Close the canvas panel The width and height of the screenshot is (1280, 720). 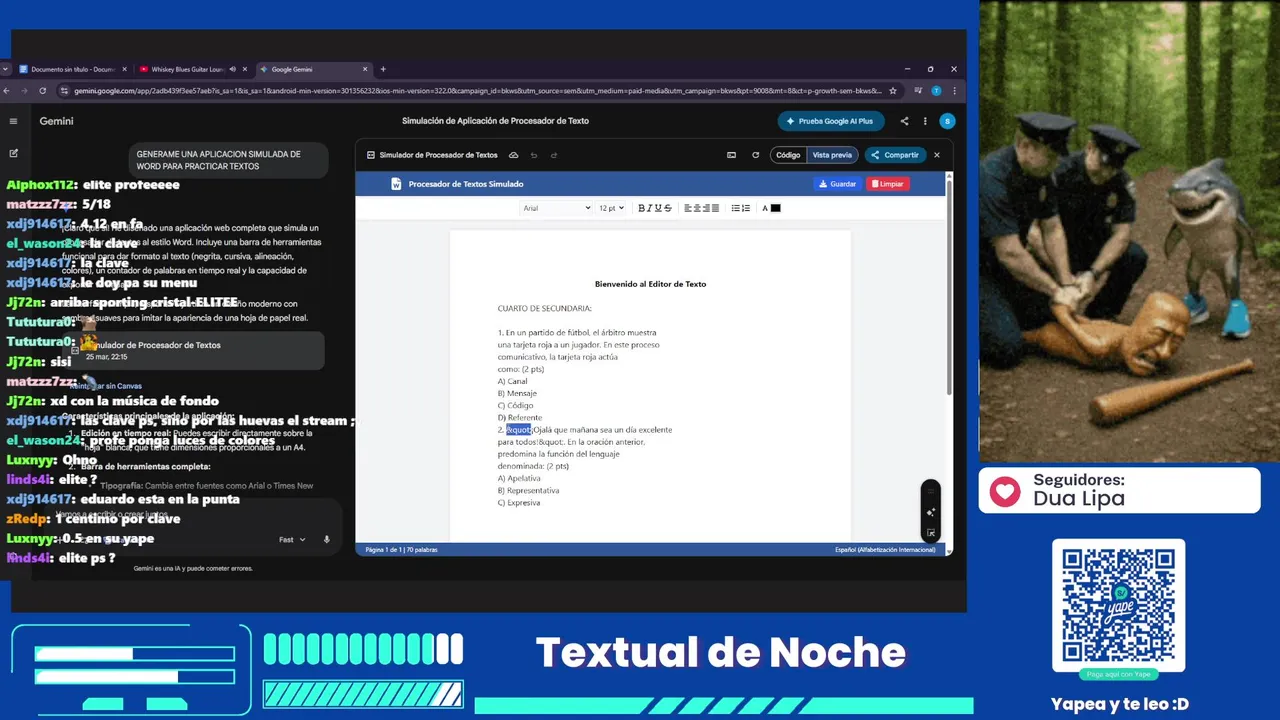click(x=937, y=155)
